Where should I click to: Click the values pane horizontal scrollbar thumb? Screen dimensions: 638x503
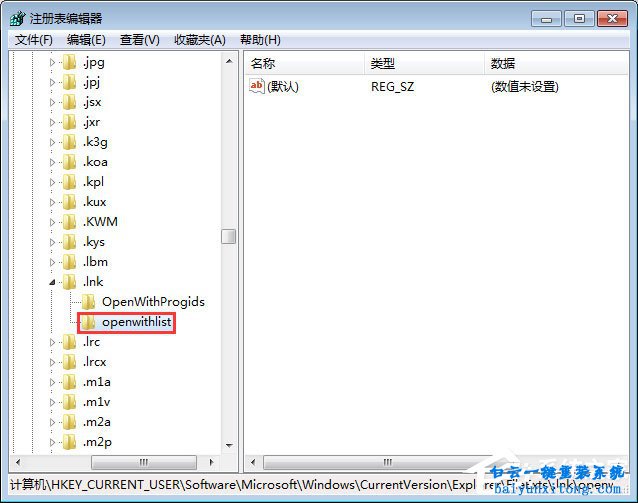pos(387,462)
